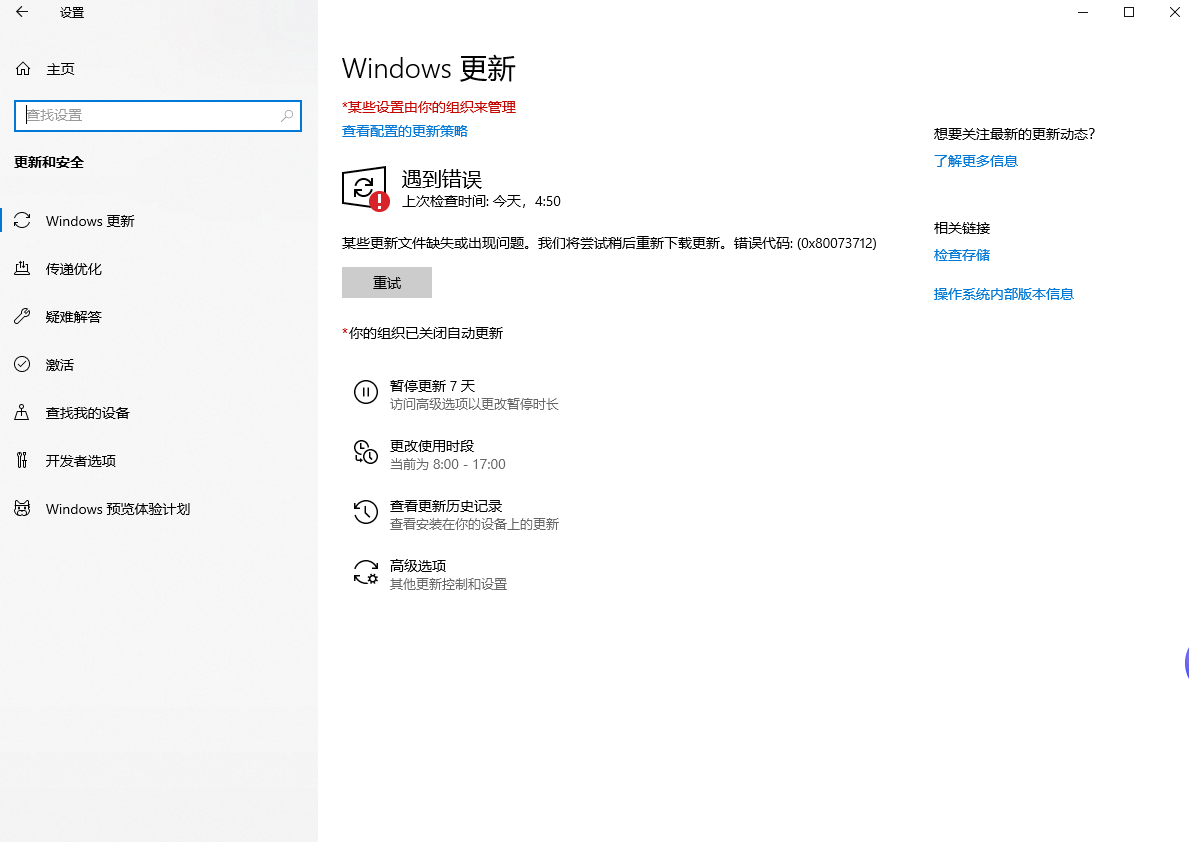1189x842 pixels.
Task: Select the 查找我的设备 person icon
Action: click(x=23, y=413)
